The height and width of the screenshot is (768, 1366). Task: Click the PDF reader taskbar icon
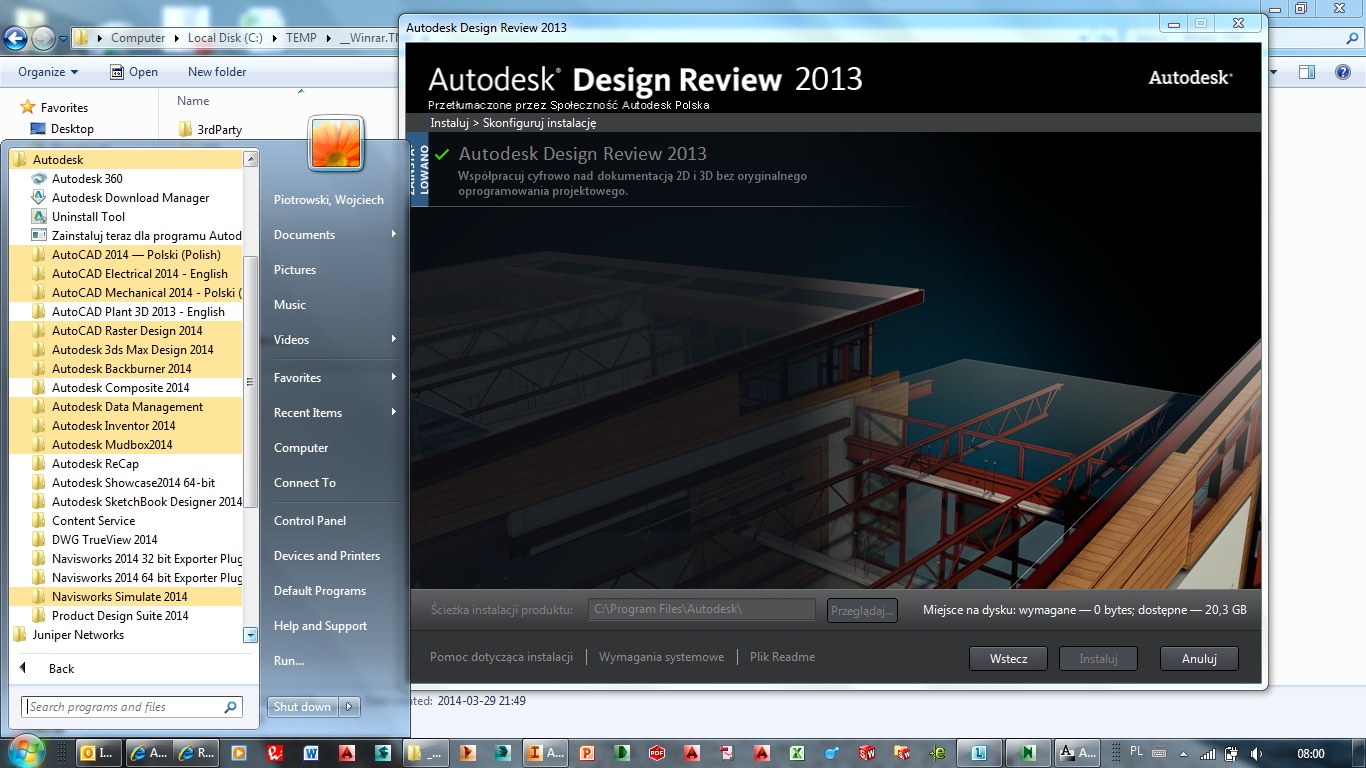(x=657, y=753)
